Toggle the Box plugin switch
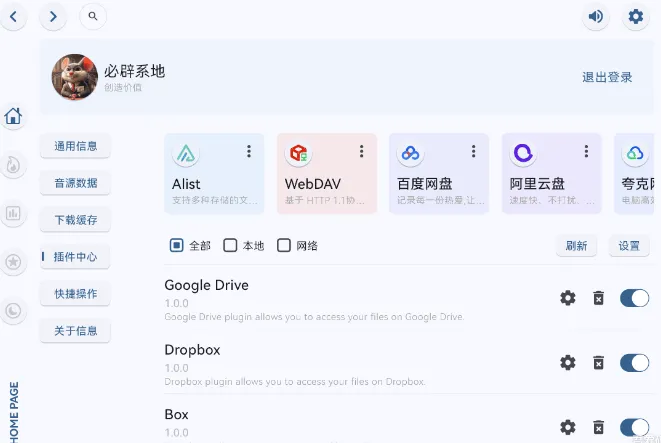 pos(634,427)
